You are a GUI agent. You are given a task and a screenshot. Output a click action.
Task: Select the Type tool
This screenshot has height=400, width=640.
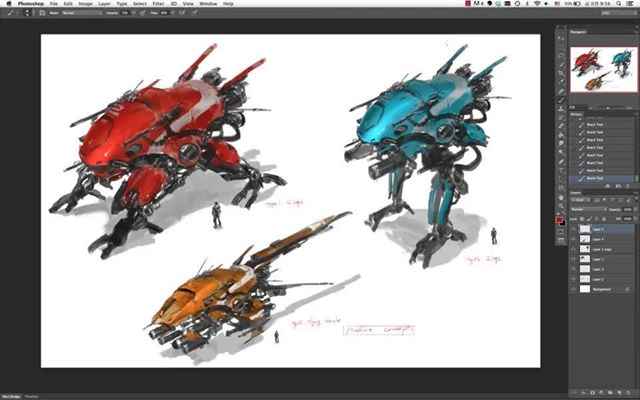[x=561, y=170]
